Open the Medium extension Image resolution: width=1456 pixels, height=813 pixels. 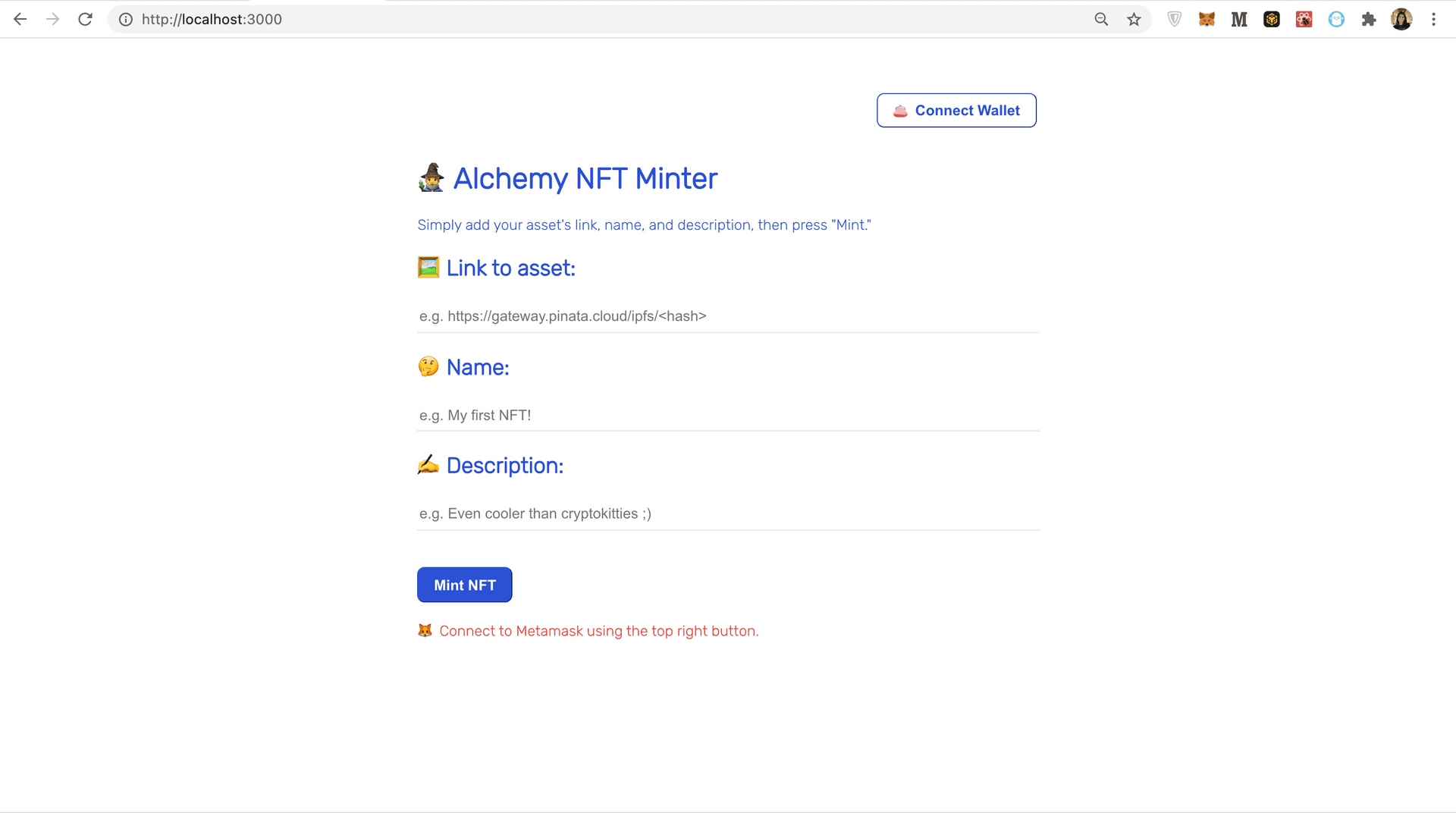point(1239,19)
